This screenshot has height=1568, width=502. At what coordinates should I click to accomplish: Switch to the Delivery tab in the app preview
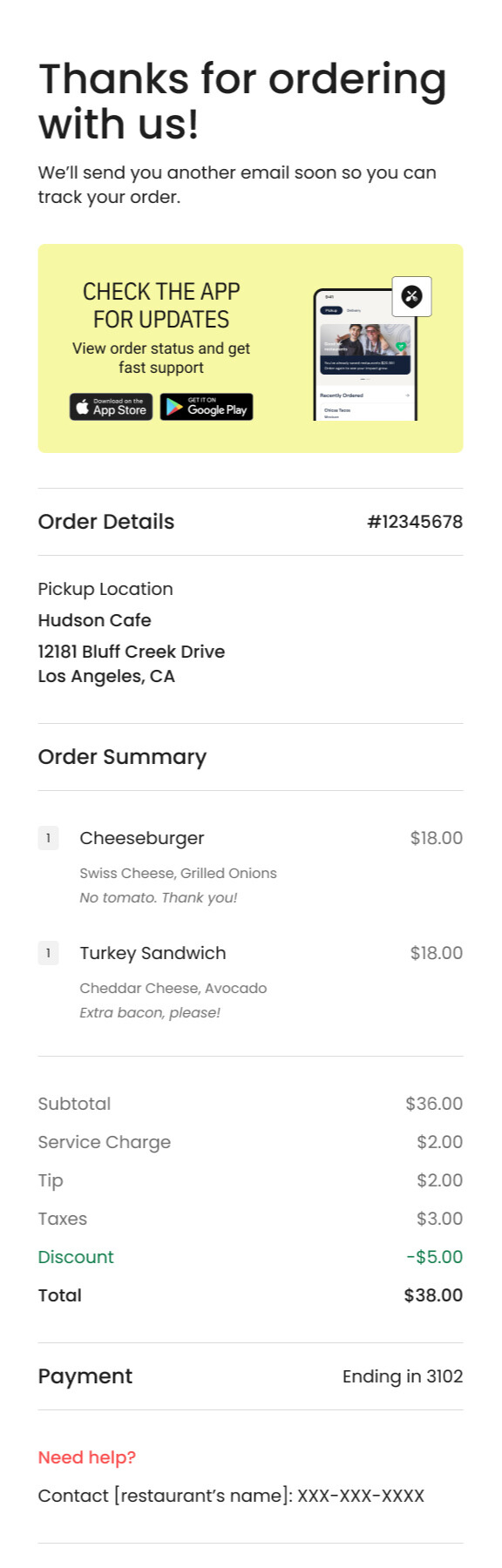tap(354, 310)
